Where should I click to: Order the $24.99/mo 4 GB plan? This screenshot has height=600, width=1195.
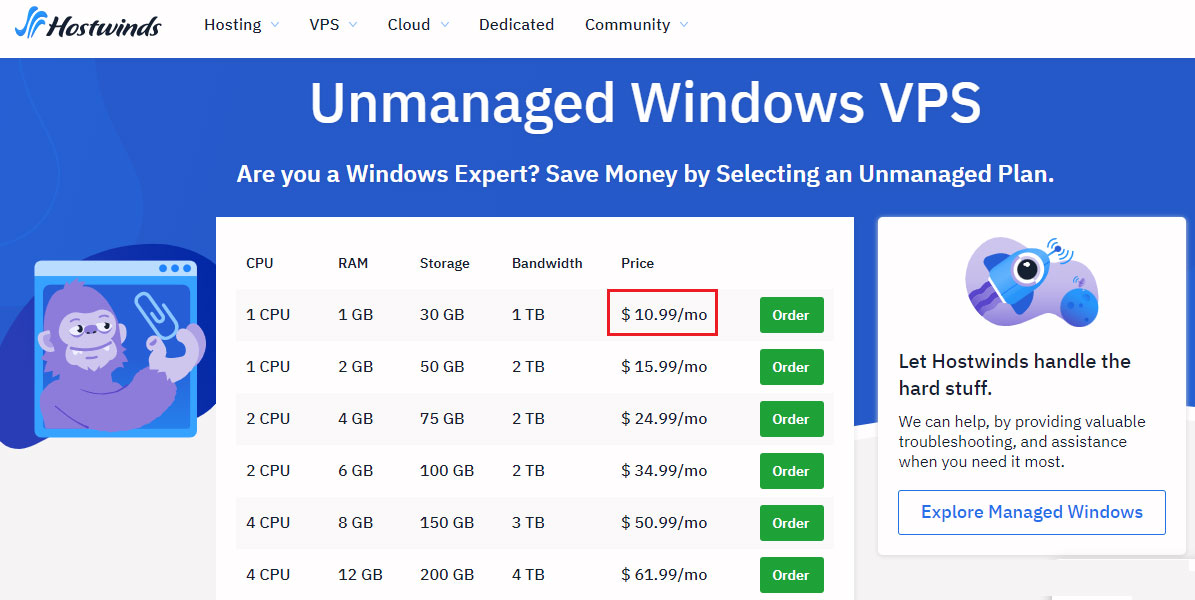791,419
